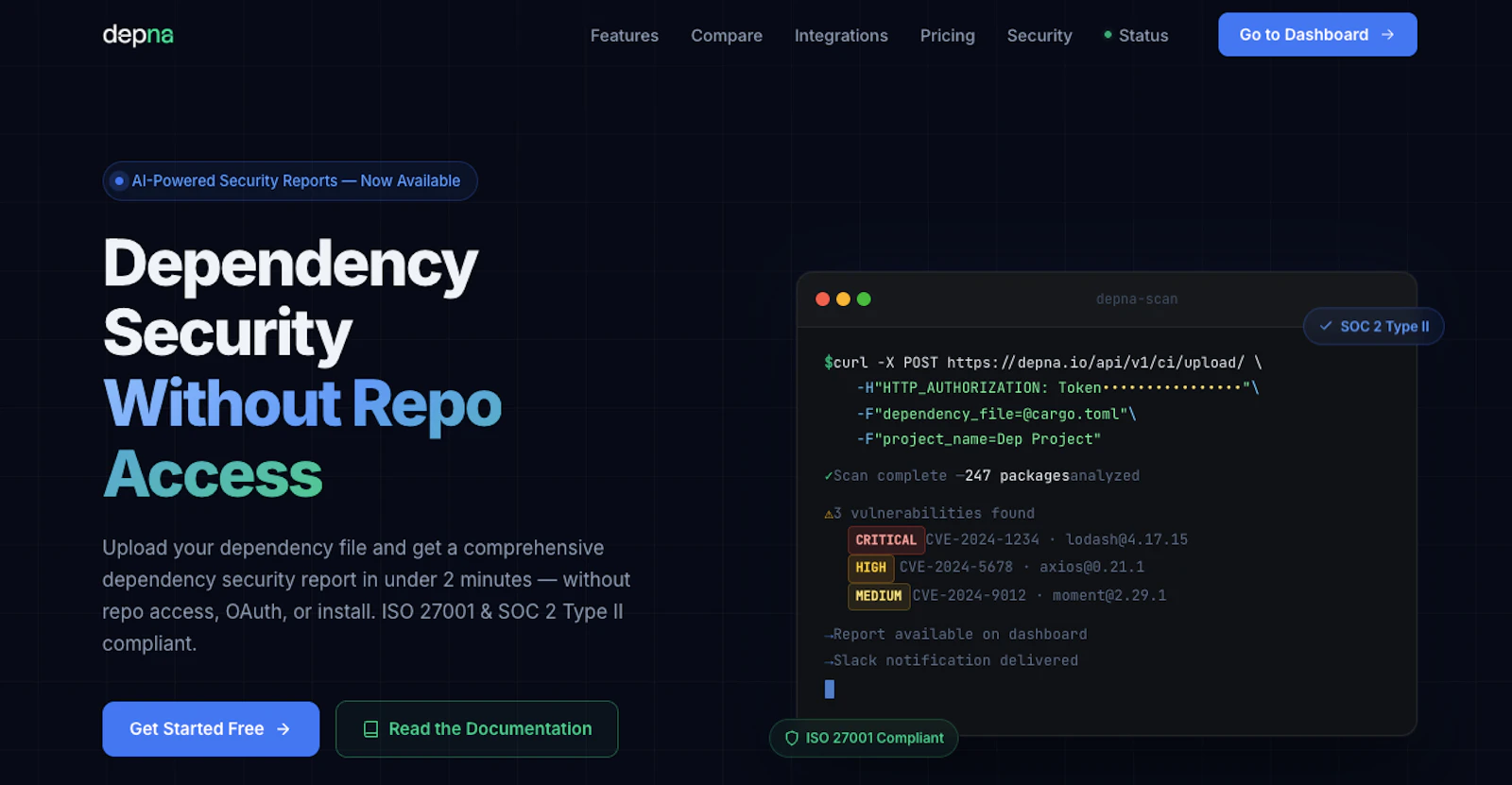Click the curl POST command line
1512x785 pixels.
pos(1042,363)
